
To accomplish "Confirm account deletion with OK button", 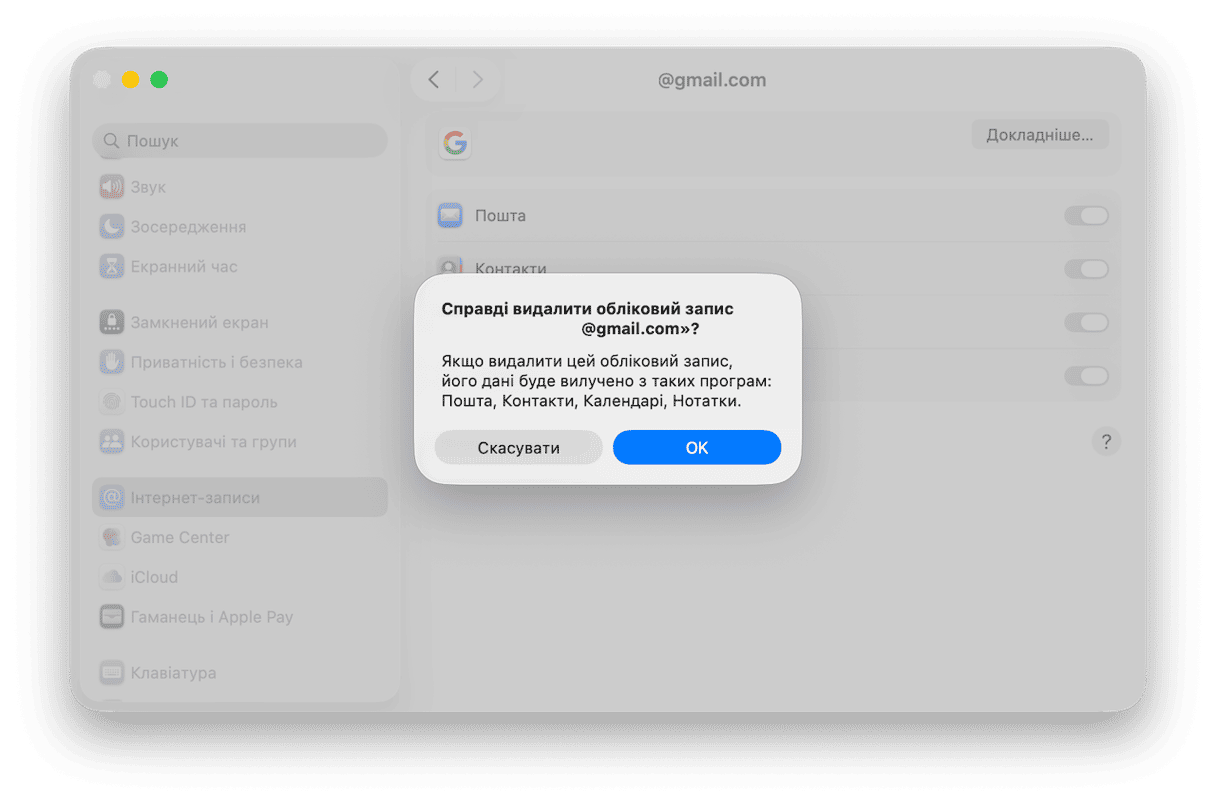I will [x=697, y=448].
